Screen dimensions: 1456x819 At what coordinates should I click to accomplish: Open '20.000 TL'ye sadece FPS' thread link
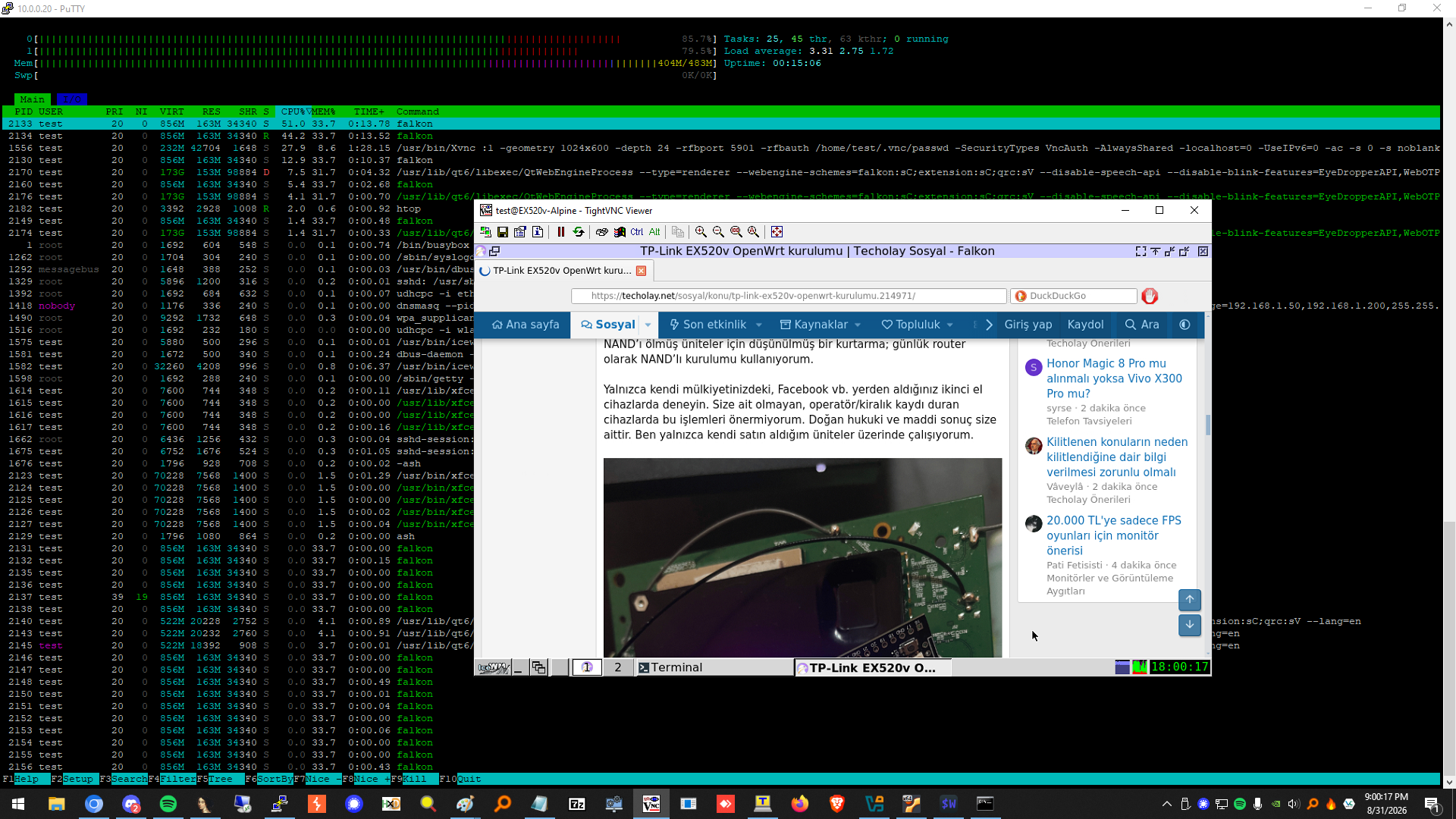coord(1114,535)
